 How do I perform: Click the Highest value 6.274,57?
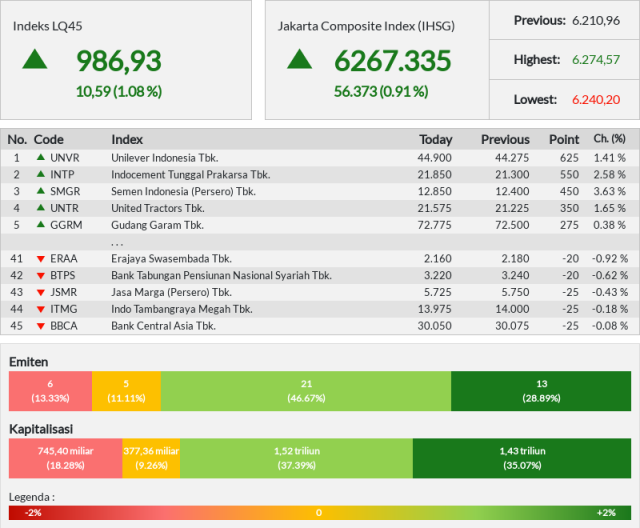pyautogui.click(x=596, y=60)
